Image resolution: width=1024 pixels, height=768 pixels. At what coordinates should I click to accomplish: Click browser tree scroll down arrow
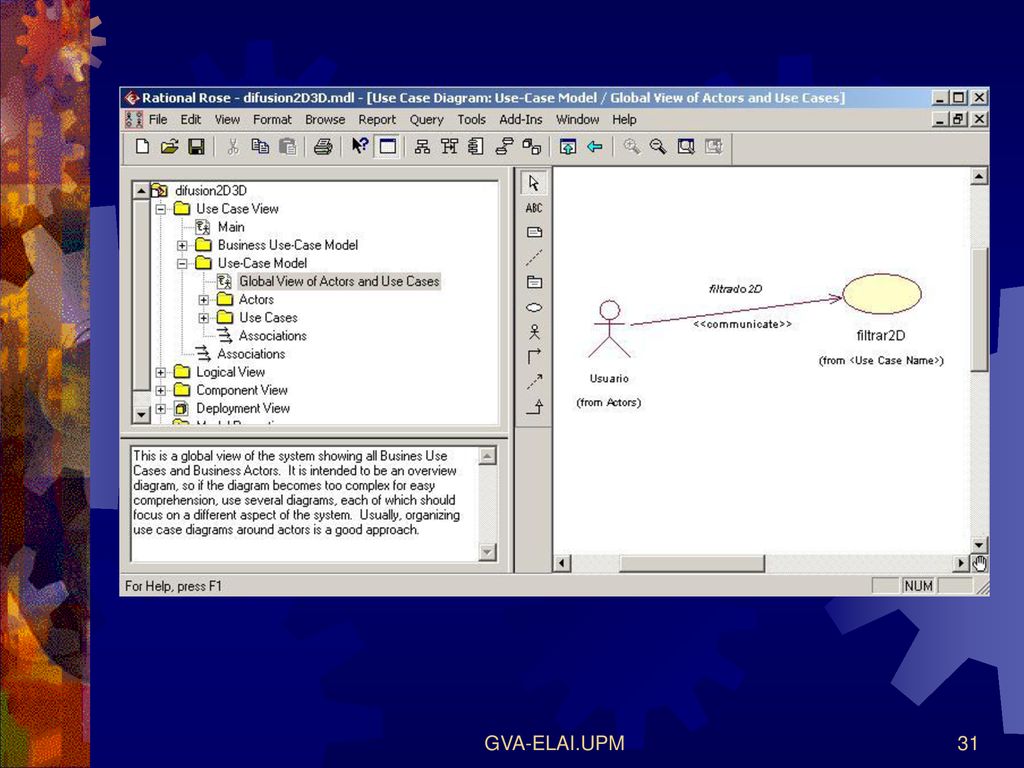[x=141, y=414]
